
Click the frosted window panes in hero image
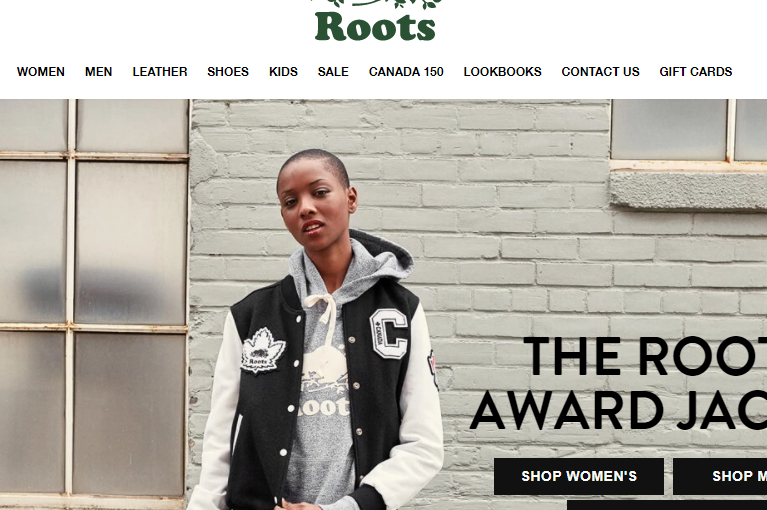click(x=93, y=297)
